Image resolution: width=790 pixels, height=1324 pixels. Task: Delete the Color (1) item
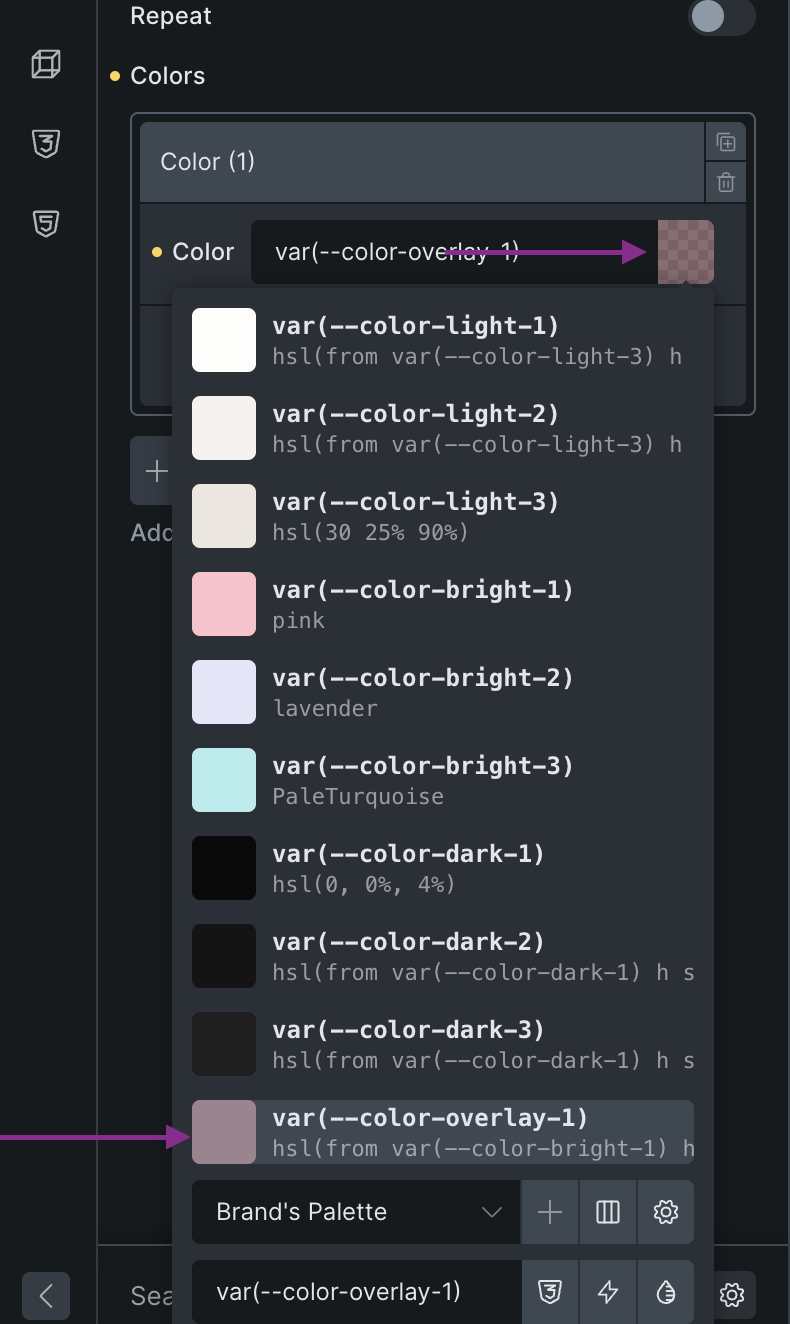(x=726, y=182)
